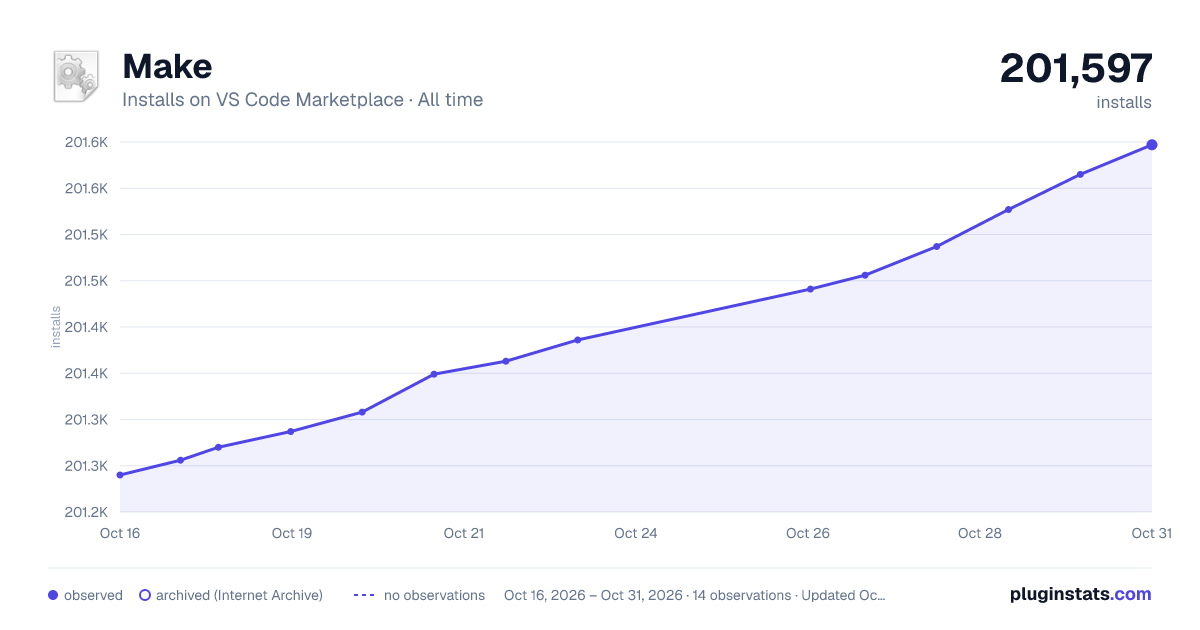Viewport: 1200px width, 630px height.
Task: Click the filled observed legend dot
Action: coord(53,595)
